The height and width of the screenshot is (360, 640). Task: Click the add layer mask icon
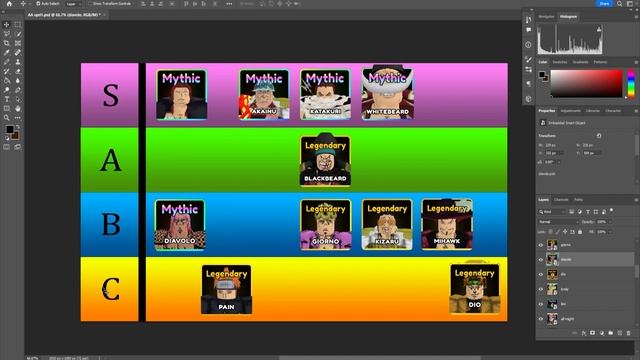(593, 333)
